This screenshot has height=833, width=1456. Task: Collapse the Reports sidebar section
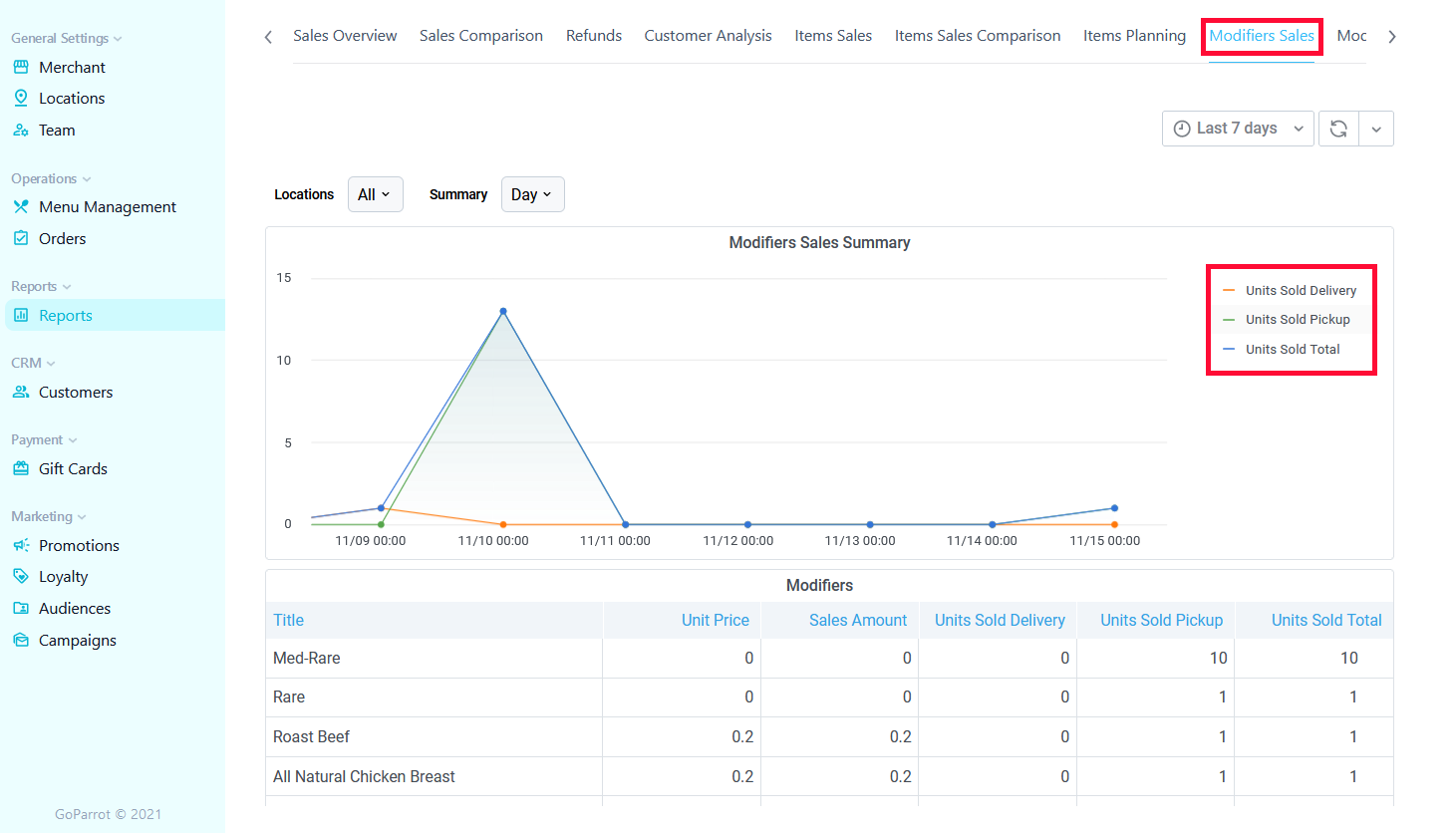41,286
